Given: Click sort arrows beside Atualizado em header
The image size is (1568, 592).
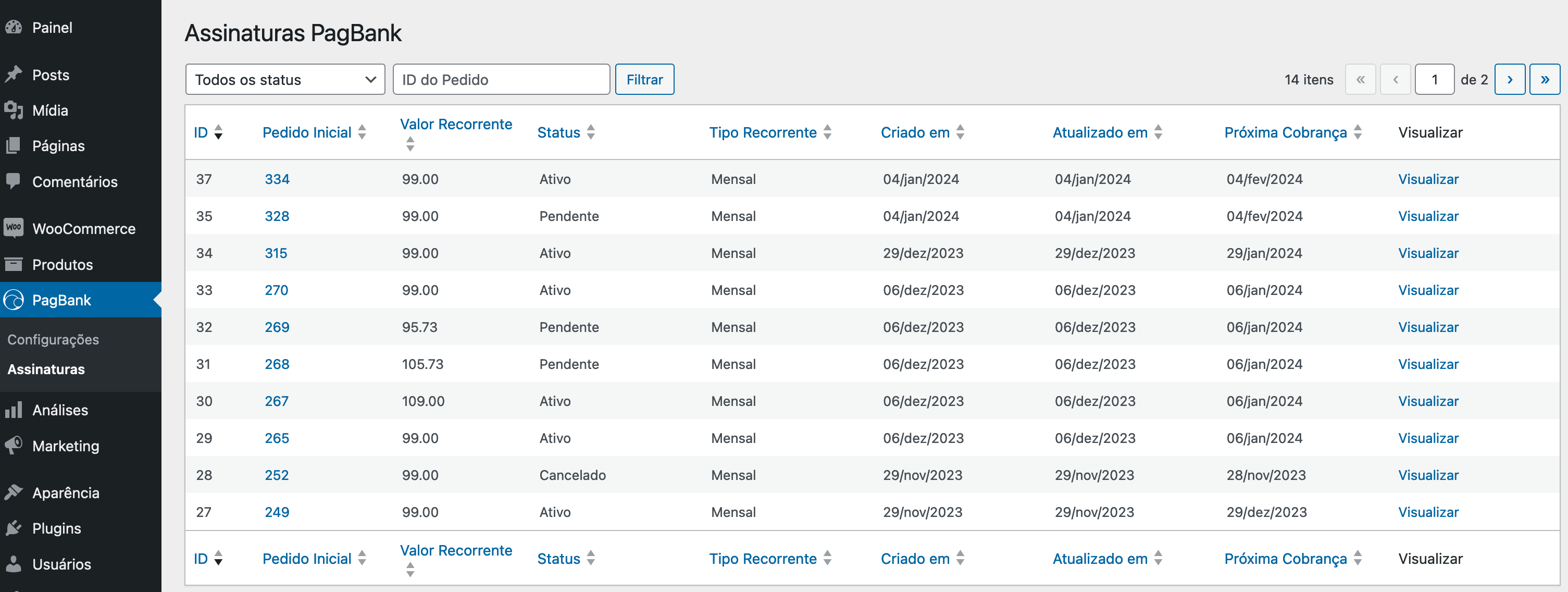Looking at the screenshot, I should pos(1159,132).
